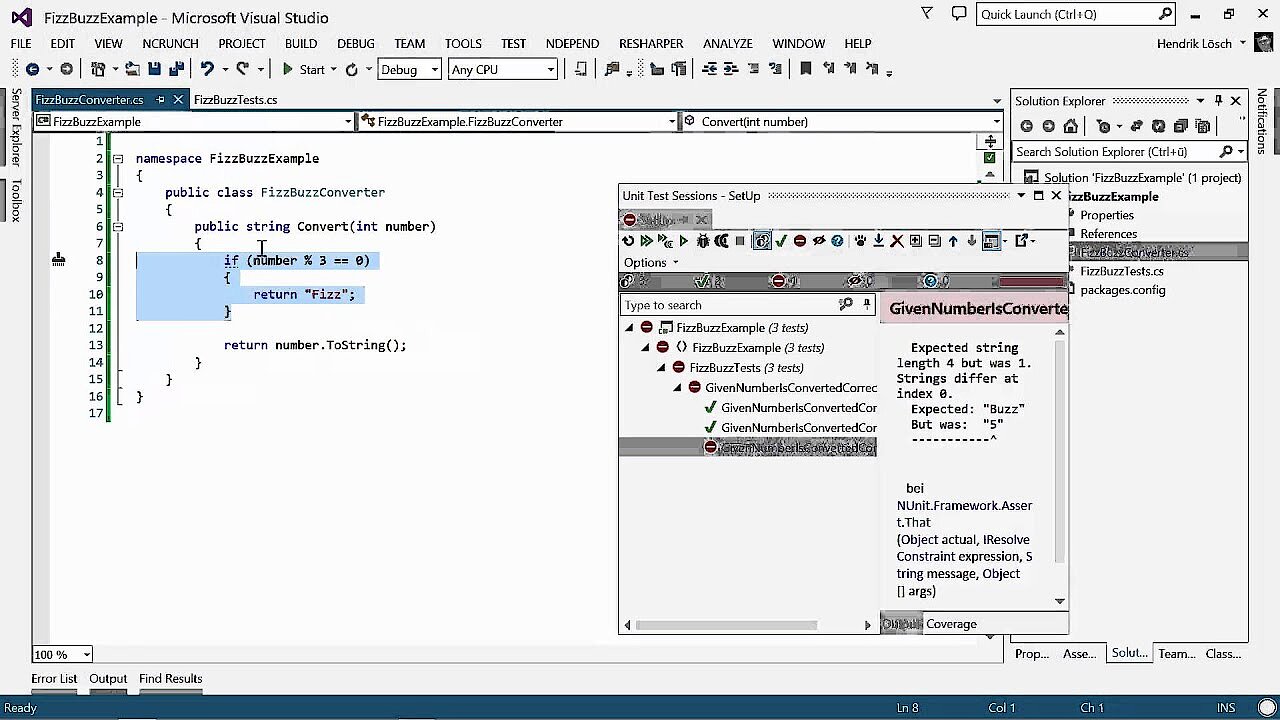
Task: Run selected unit tests green play icon
Action: pyautogui.click(x=683, y=241)
